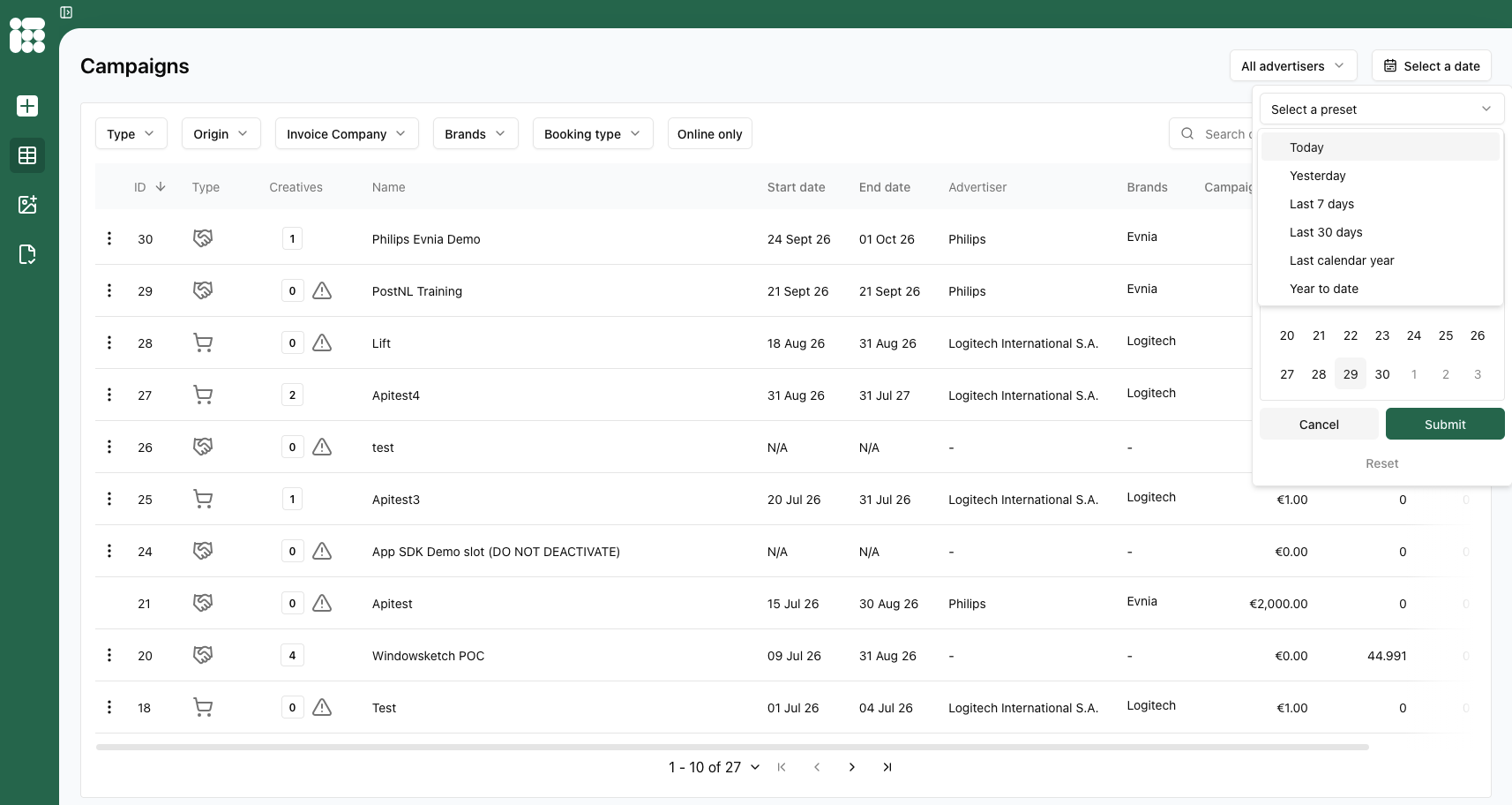Open the create new plus icon in sidebar
The image size is (1512, 805).
tap(27, 106)
